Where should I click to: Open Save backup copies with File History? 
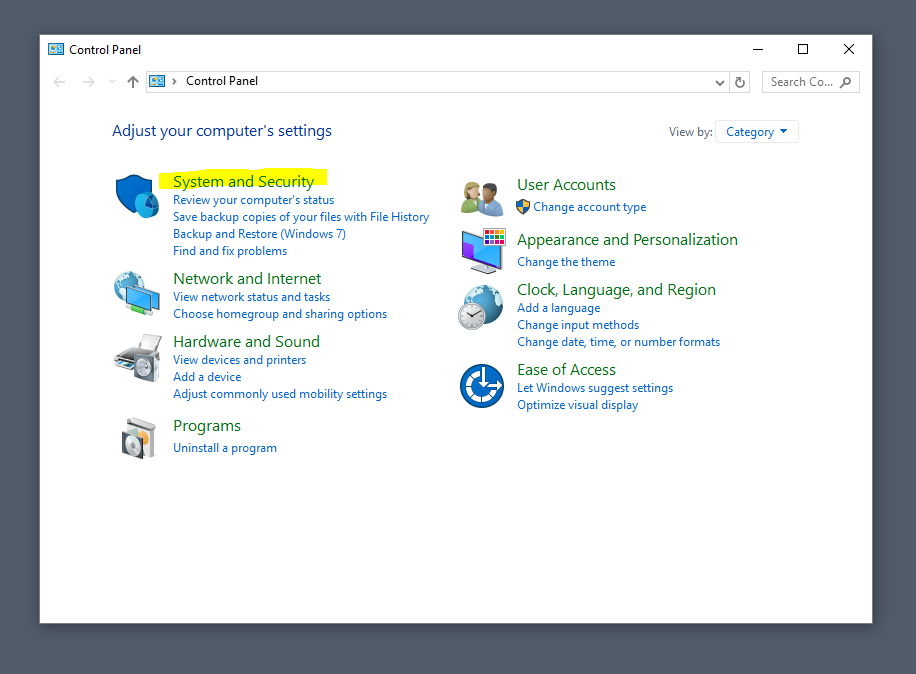(x=301, y=217)
